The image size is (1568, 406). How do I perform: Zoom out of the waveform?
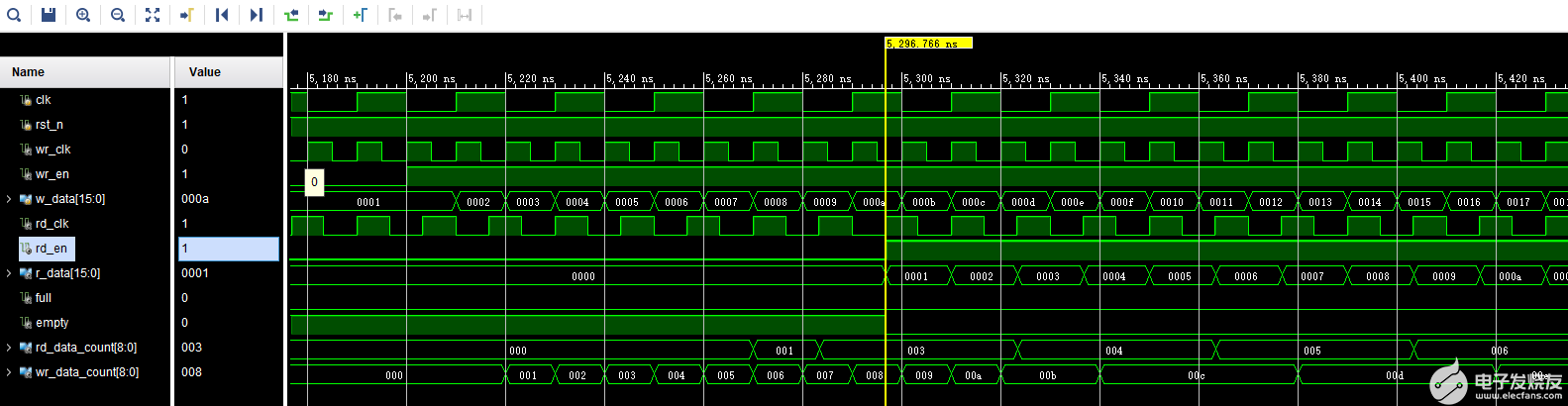click(x=118, y=15)
